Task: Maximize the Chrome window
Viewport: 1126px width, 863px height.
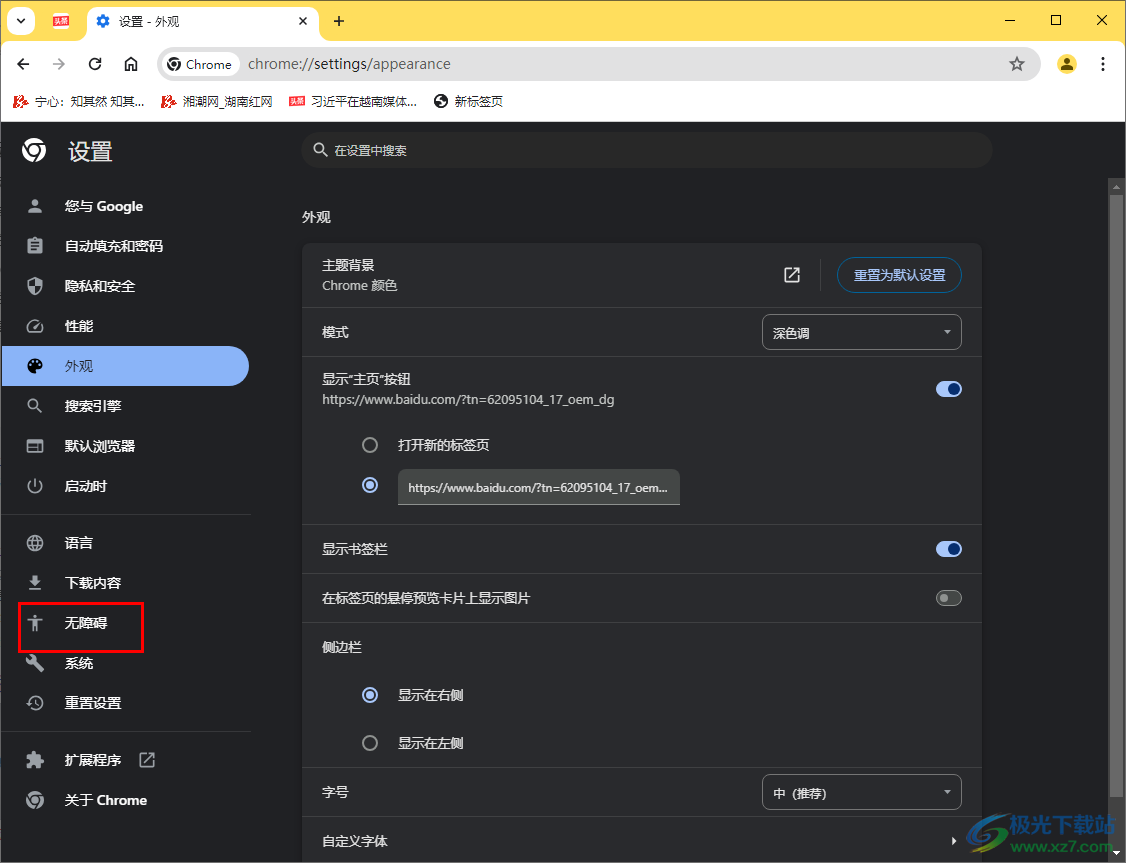Action: [x=1056, y=20]
